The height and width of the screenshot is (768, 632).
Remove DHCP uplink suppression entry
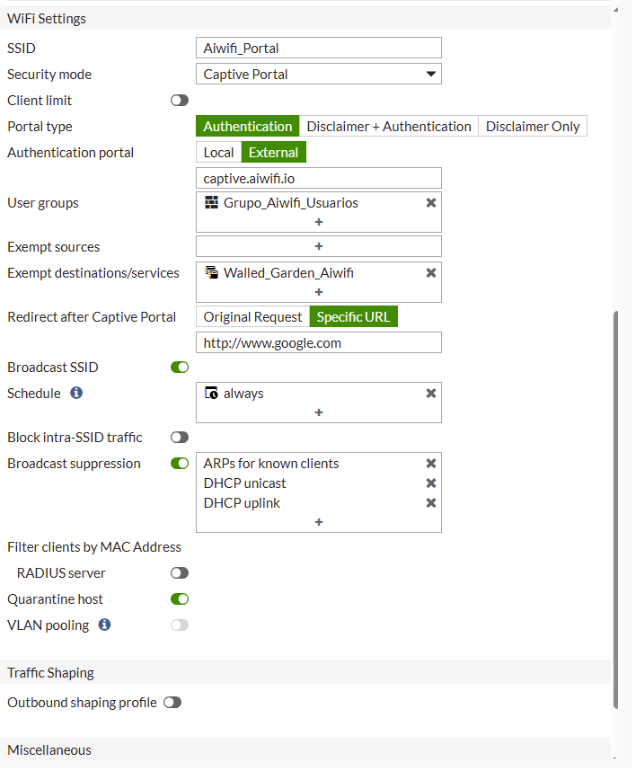tap(431, 503)
